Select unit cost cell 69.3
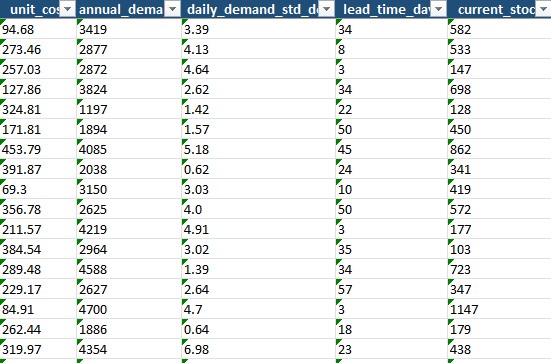551x363 pixels. pos(38,189)
